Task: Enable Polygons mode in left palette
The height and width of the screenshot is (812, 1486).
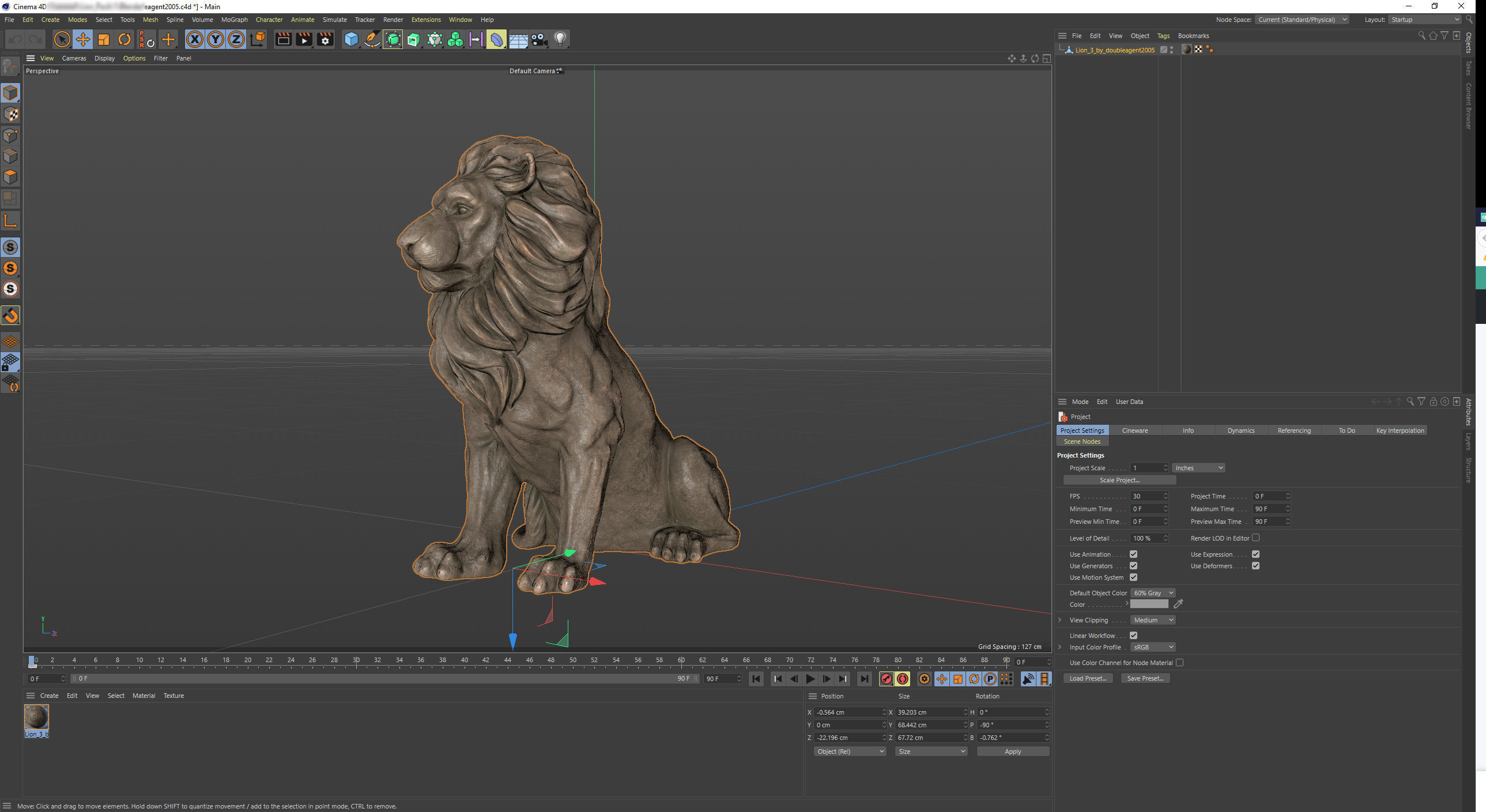Action: (10, 177)
